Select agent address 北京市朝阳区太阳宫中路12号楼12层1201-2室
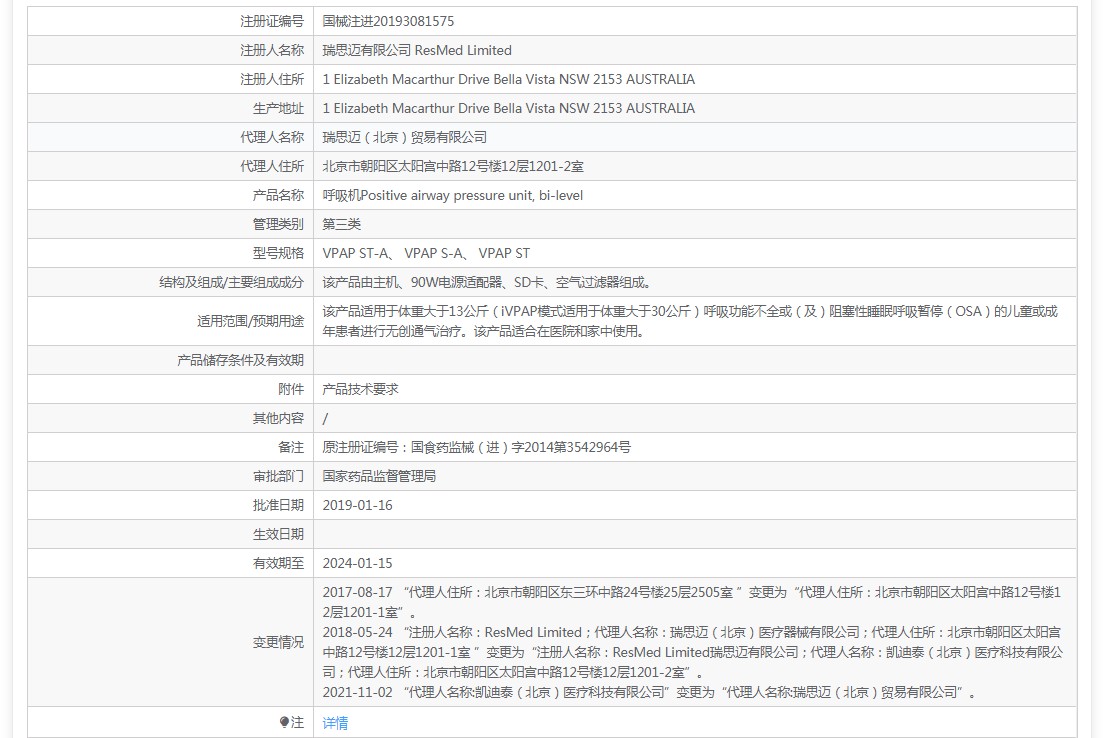The width and height of the screenshot is (1110, 738). click(x=453, y=166)
